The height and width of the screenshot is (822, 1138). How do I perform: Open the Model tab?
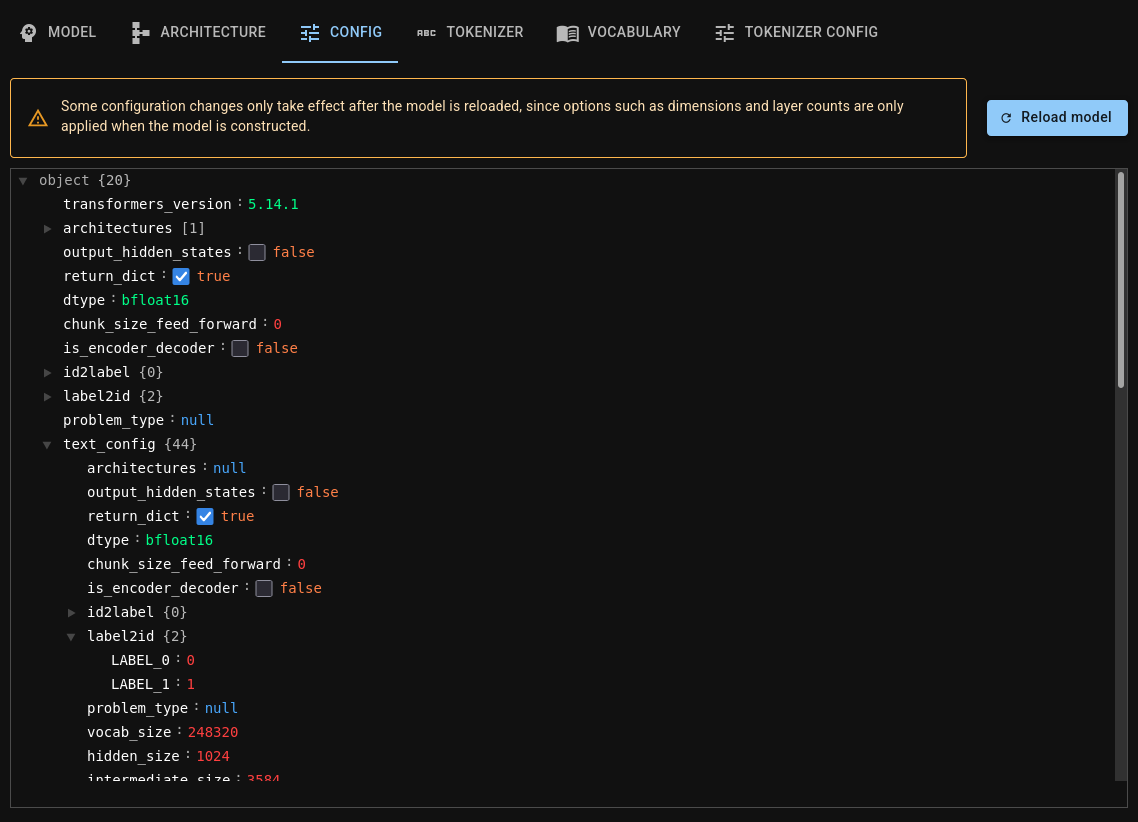(x=58, y=32)
